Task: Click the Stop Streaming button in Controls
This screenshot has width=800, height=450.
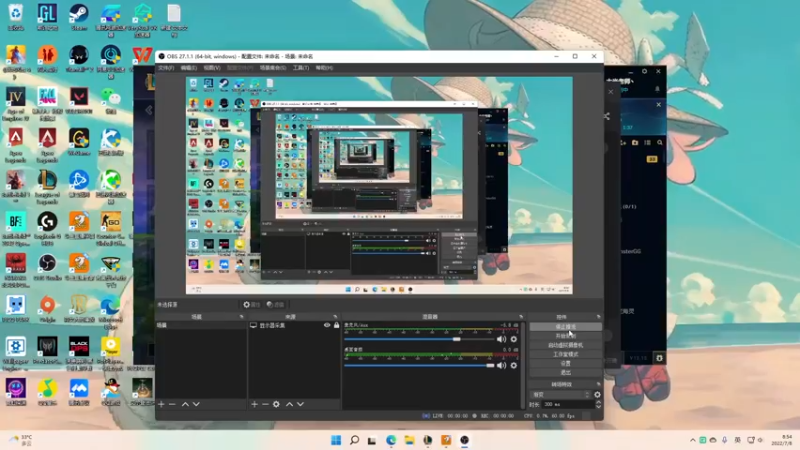Action: pos(565,327)
